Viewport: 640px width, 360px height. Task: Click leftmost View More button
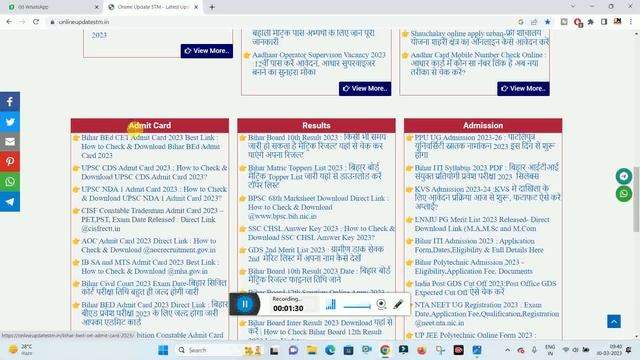pyautogui.click(x=207, y=51)
